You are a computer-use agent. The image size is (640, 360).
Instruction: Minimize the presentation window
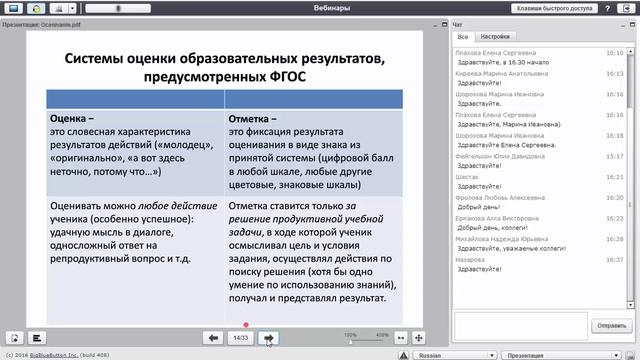435,25
